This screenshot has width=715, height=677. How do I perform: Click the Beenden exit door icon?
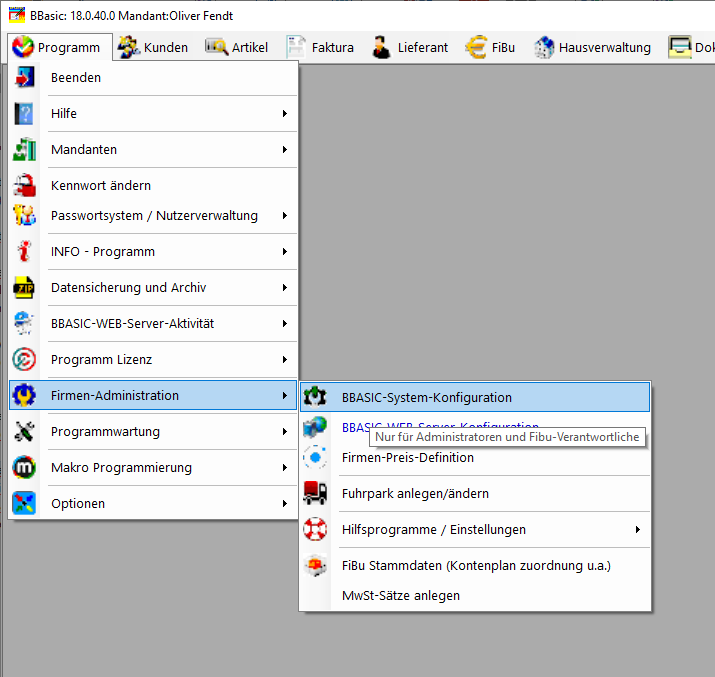[24, 78]
